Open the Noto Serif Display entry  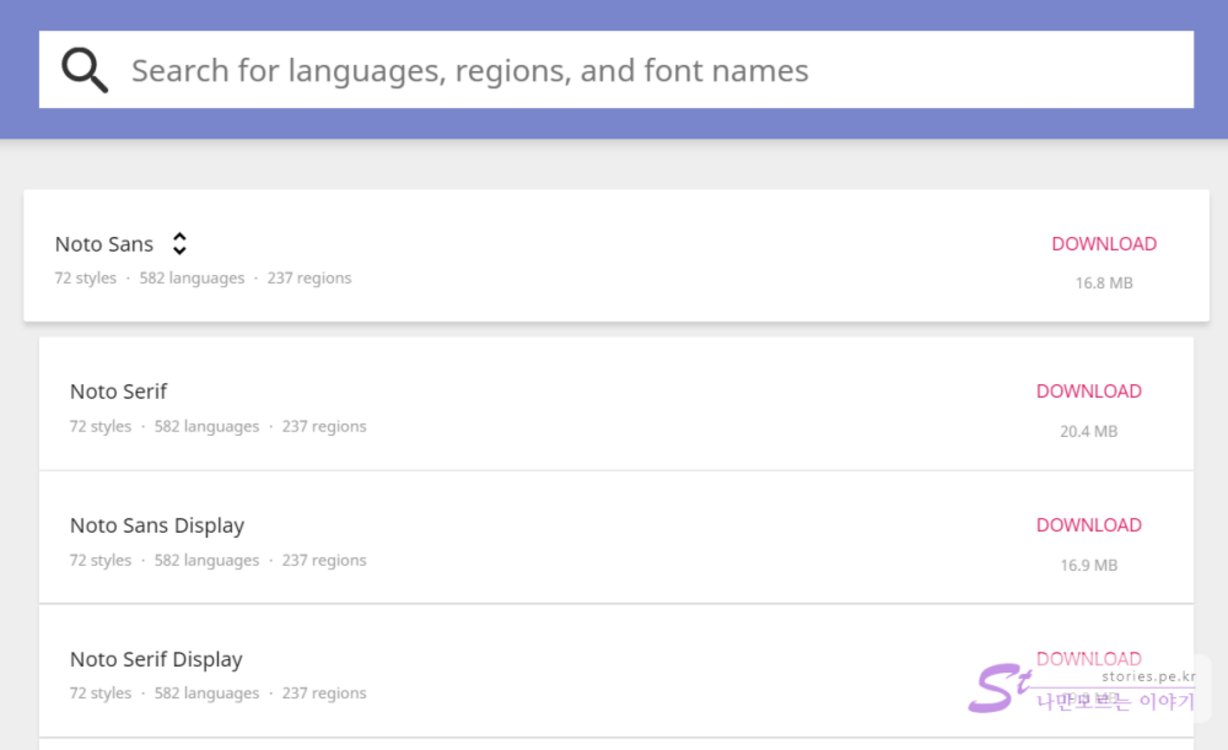pyautogui.click(x=156, y=659)
